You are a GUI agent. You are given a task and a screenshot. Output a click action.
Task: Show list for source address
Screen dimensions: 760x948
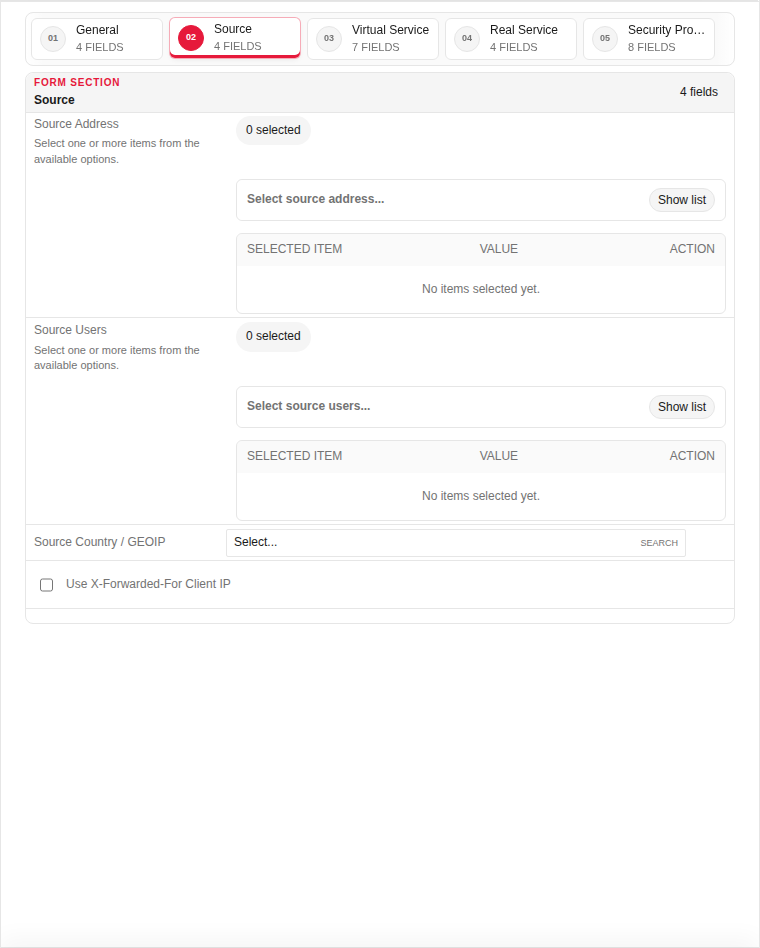(x=681, y=200)
